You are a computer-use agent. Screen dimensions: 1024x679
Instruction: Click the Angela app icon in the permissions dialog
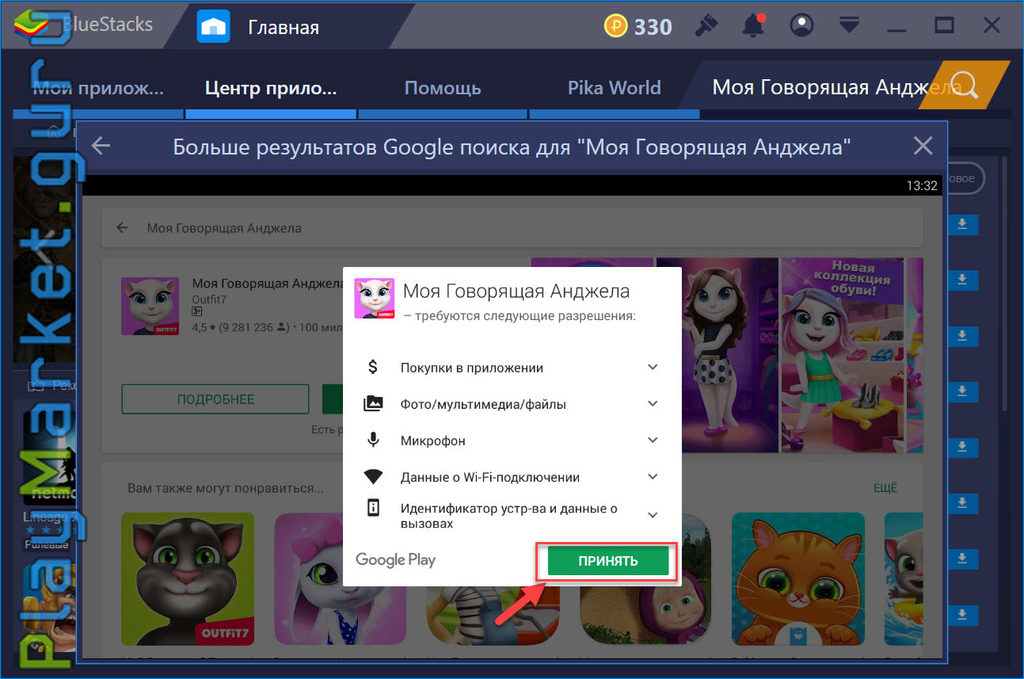tap(374, 298)
